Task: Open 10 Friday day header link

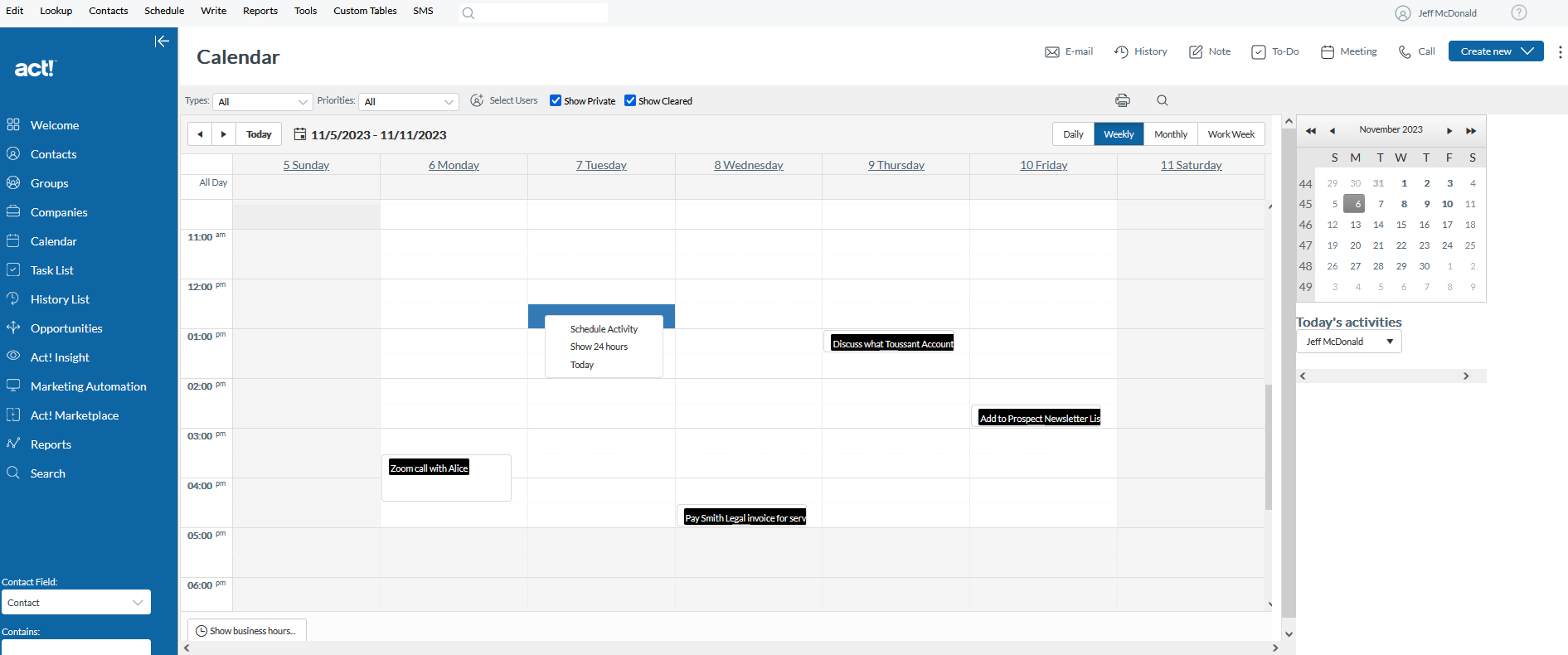Action: click(x=1044, y=165)
